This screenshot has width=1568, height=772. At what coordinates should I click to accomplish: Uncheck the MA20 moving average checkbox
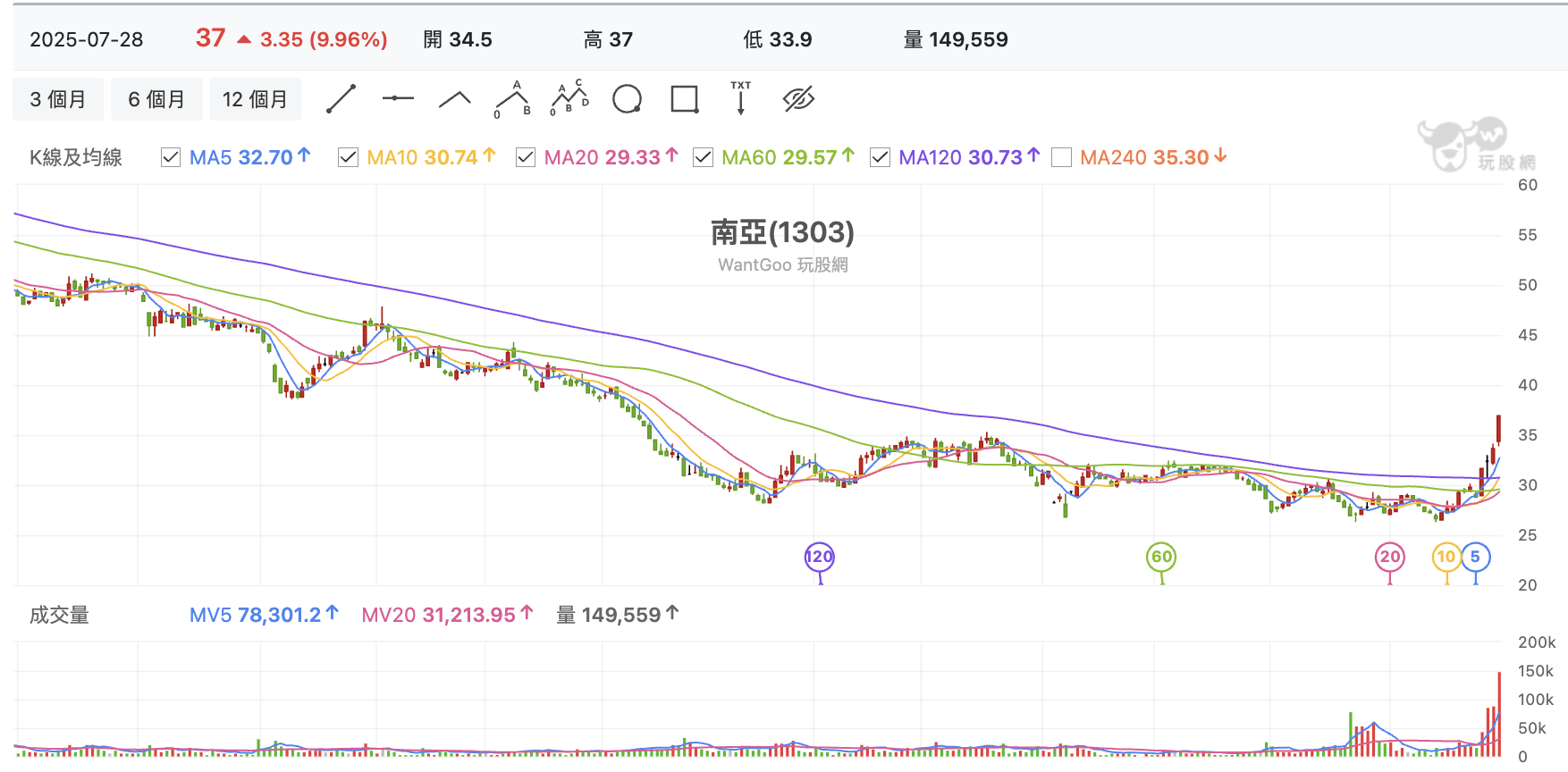[x=526, y=158]
